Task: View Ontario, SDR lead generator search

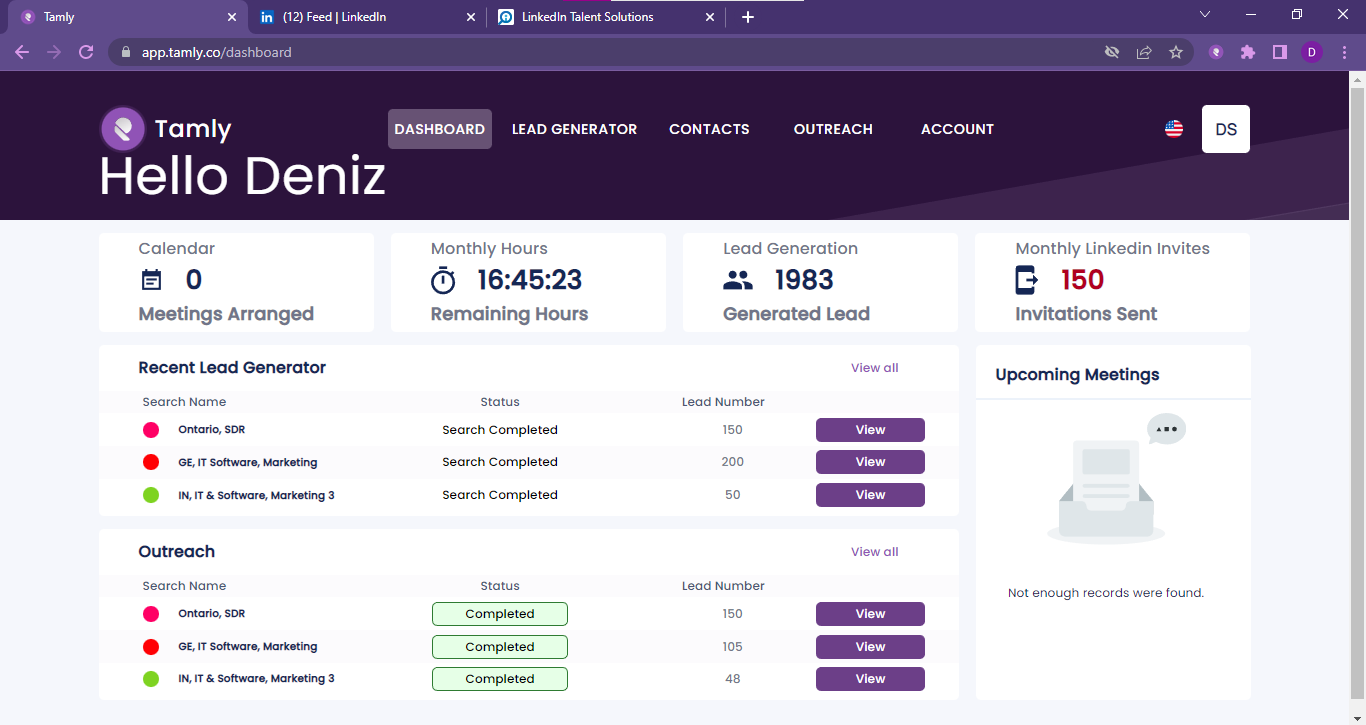Action: [870, 430]
